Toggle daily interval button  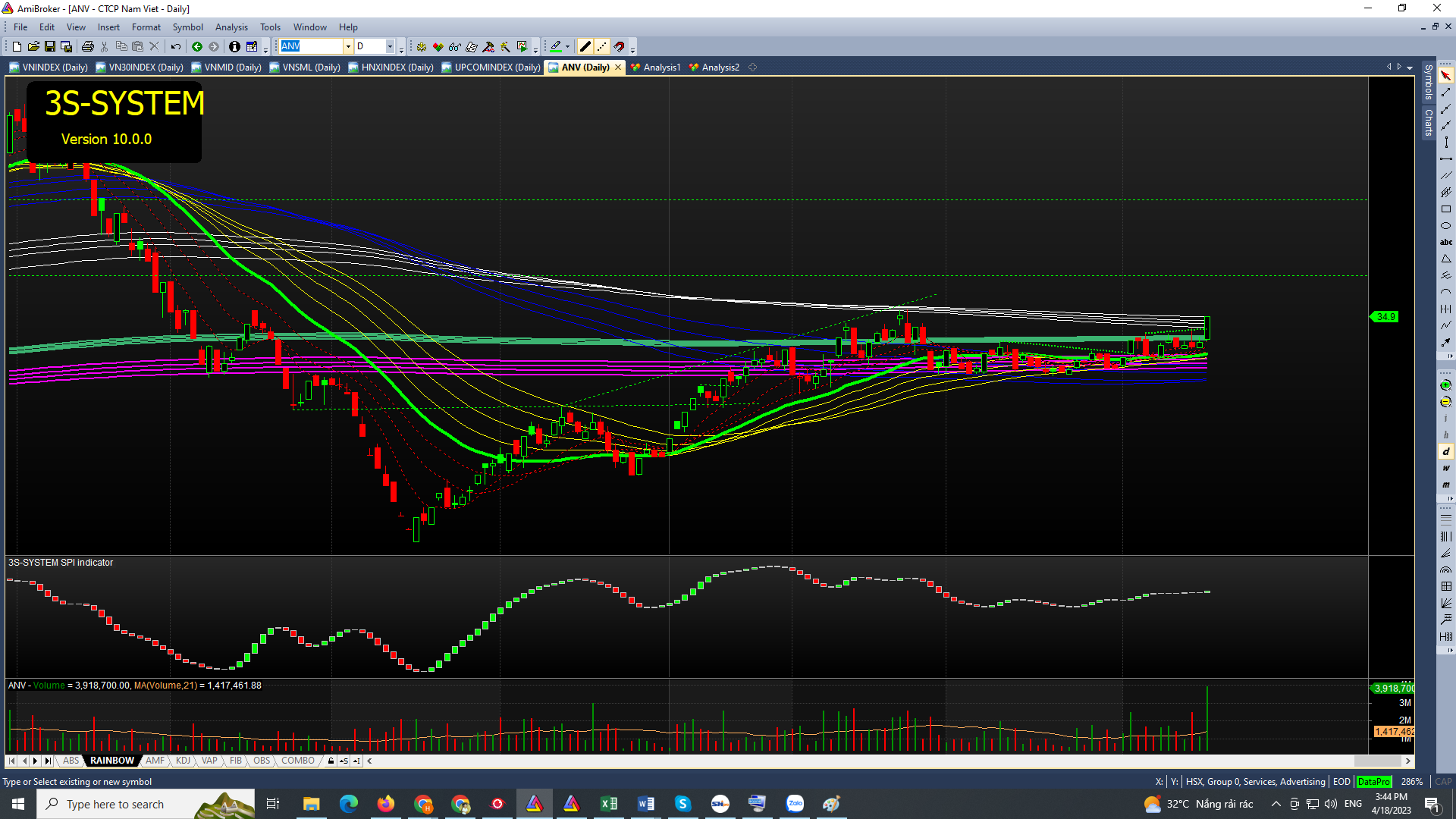pyautogui.click(x=1446, y=451)
